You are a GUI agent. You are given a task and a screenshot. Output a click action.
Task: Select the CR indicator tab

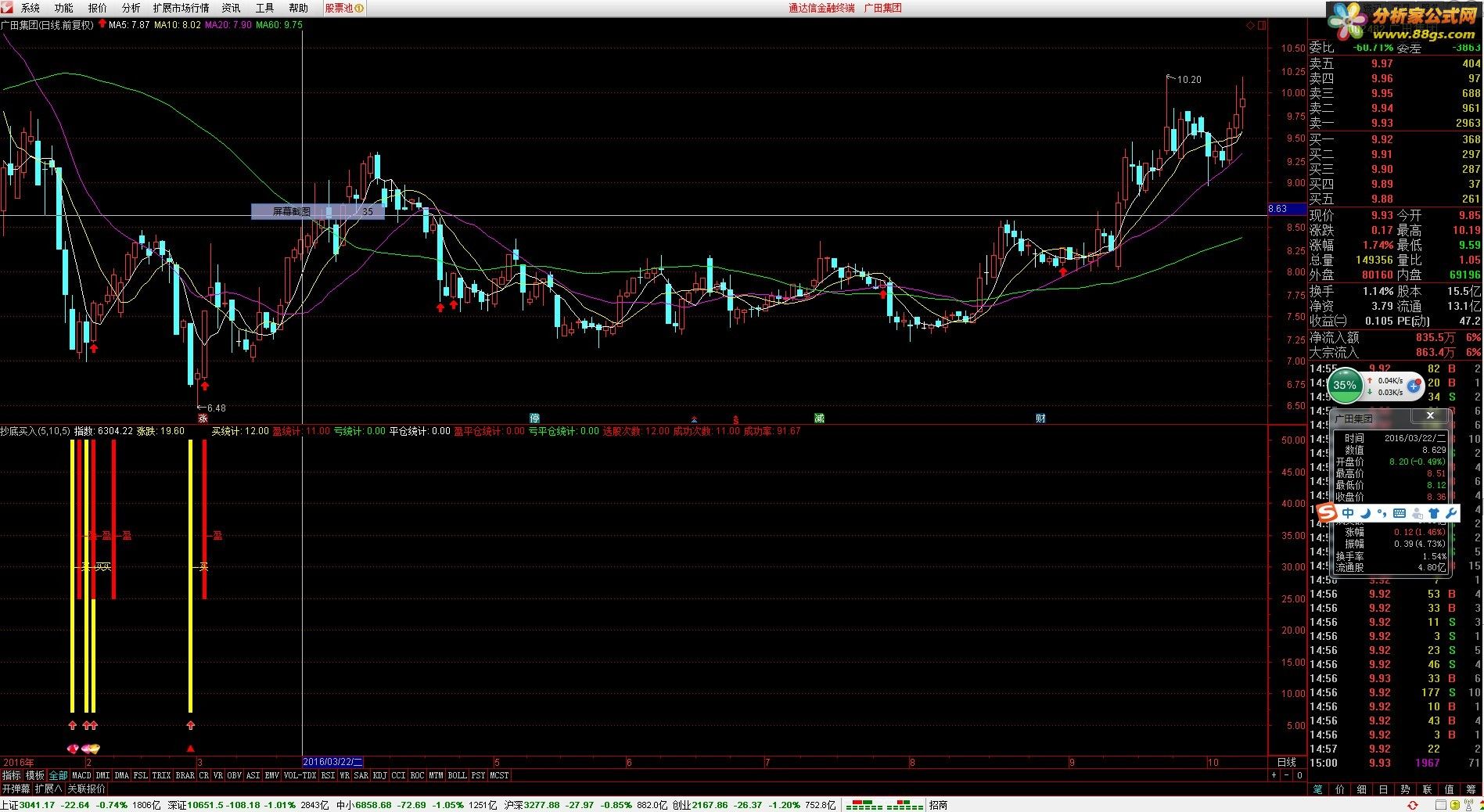[203, 775]
